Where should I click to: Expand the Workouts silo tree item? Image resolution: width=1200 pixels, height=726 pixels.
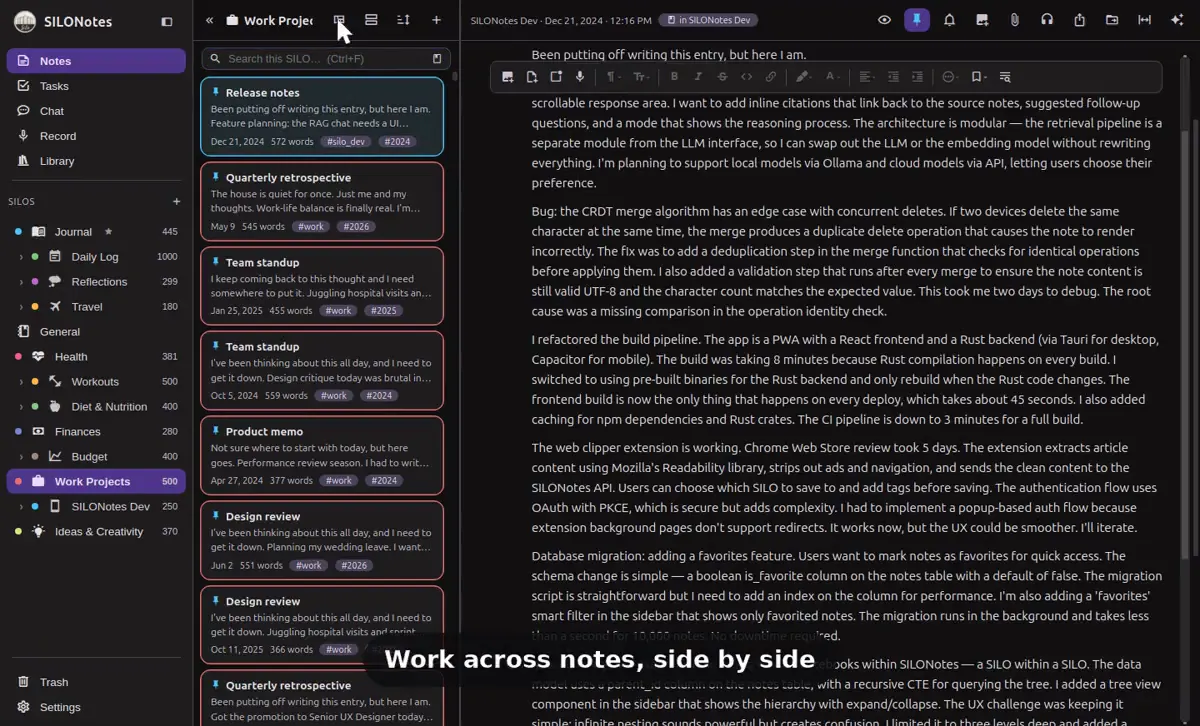21,382
